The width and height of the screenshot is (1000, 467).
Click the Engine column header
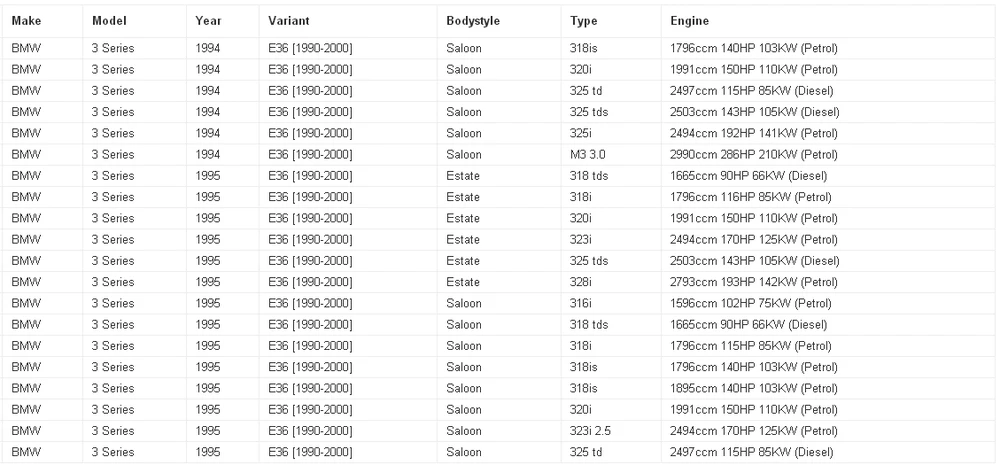(x=689, y=21)
